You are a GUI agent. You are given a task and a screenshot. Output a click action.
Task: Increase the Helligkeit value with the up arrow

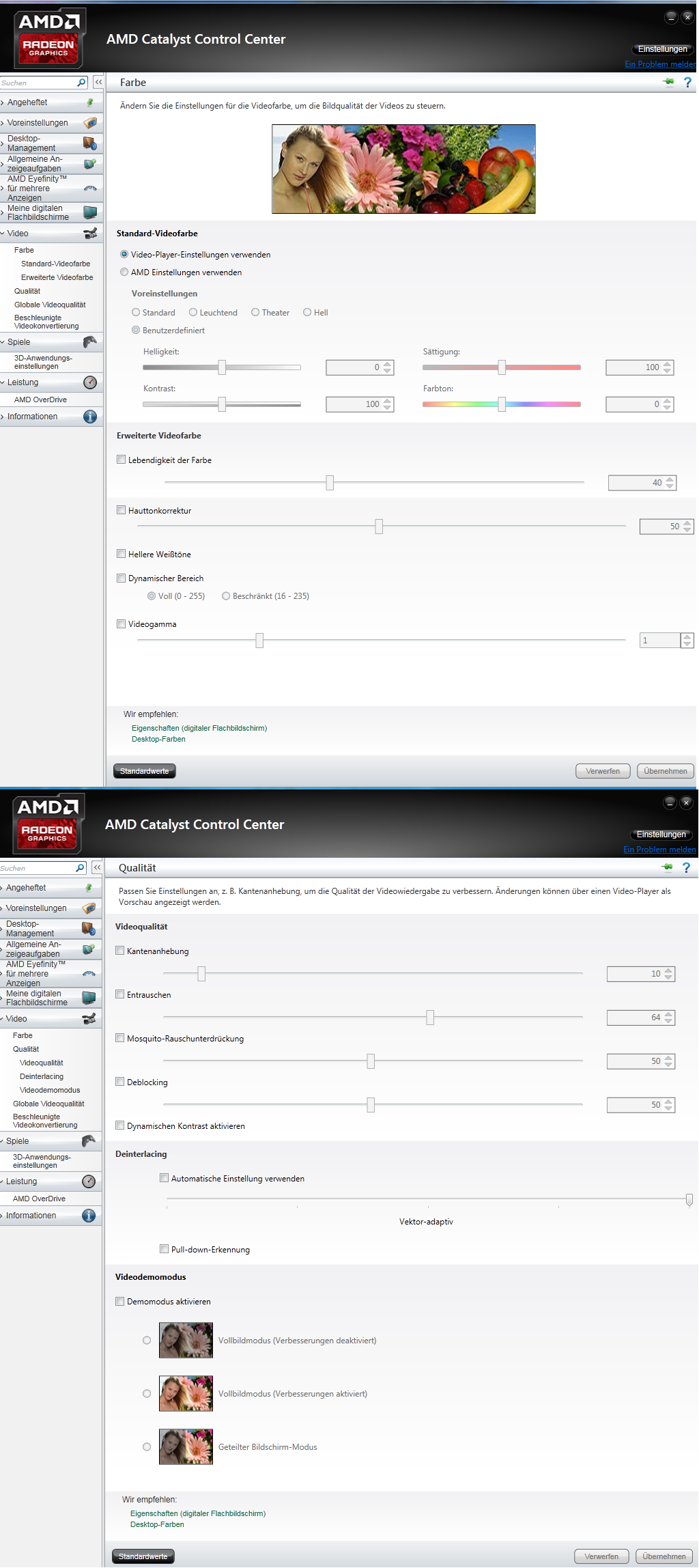[388, 364]
